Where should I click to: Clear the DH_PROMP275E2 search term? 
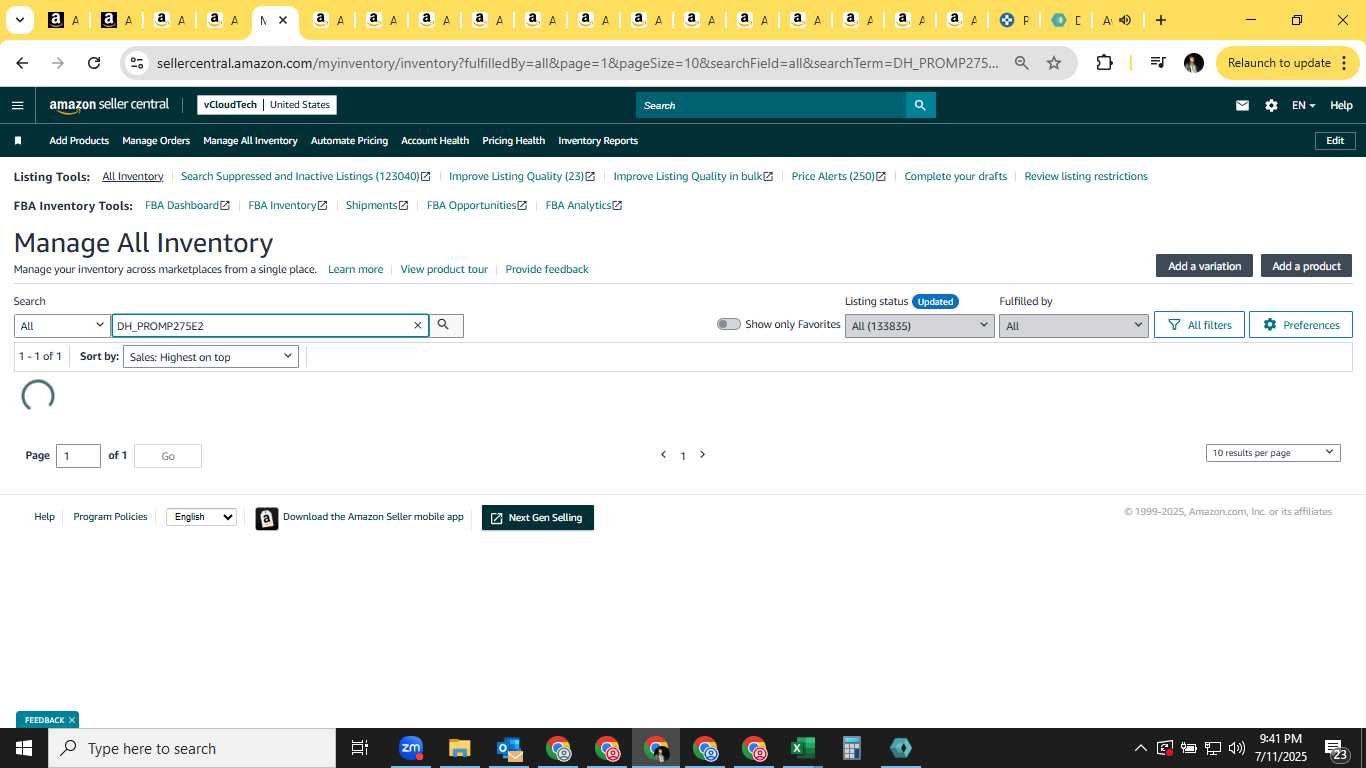click(x=418, y=325)
